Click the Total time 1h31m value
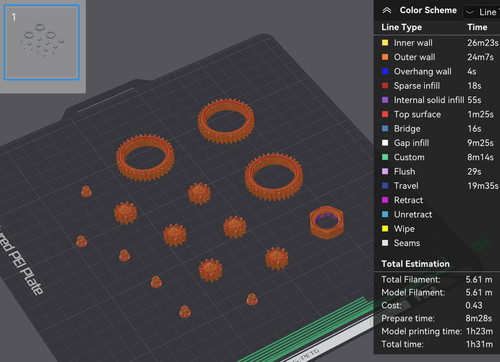500x362 pixels. click(x=479, y=344)
